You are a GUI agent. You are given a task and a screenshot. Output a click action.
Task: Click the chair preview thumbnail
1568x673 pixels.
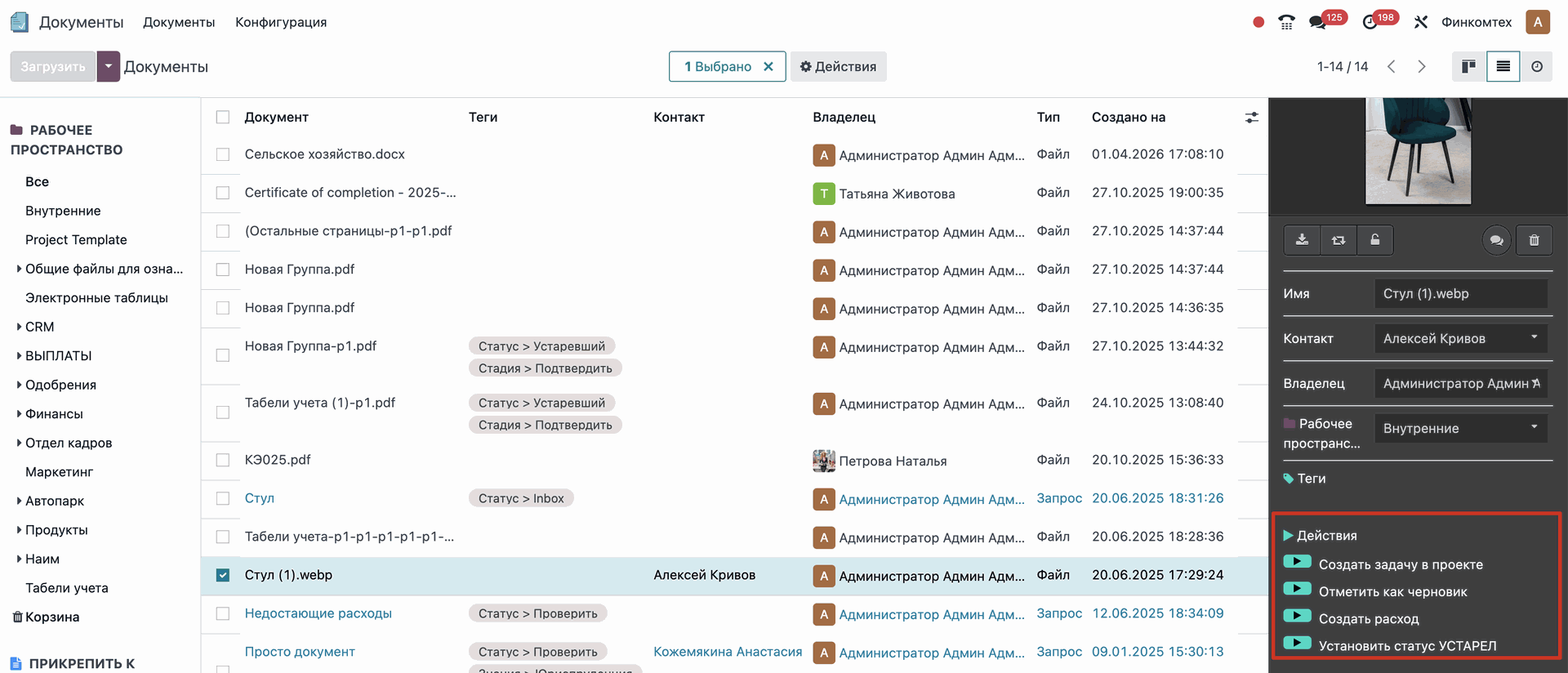(x=1418, y=151)
